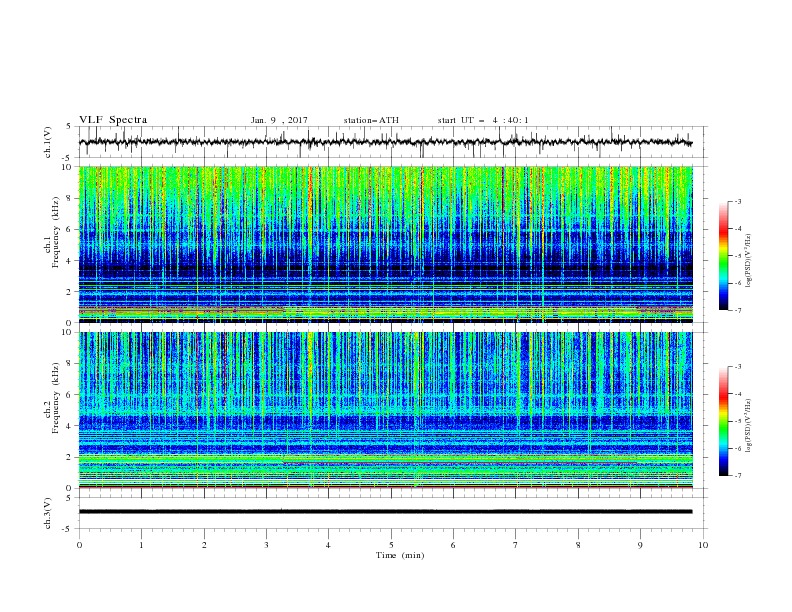Click the ch.1 voltage waveform trace
This screenshot has height=612, width=792.
click(x=385, y=142)
